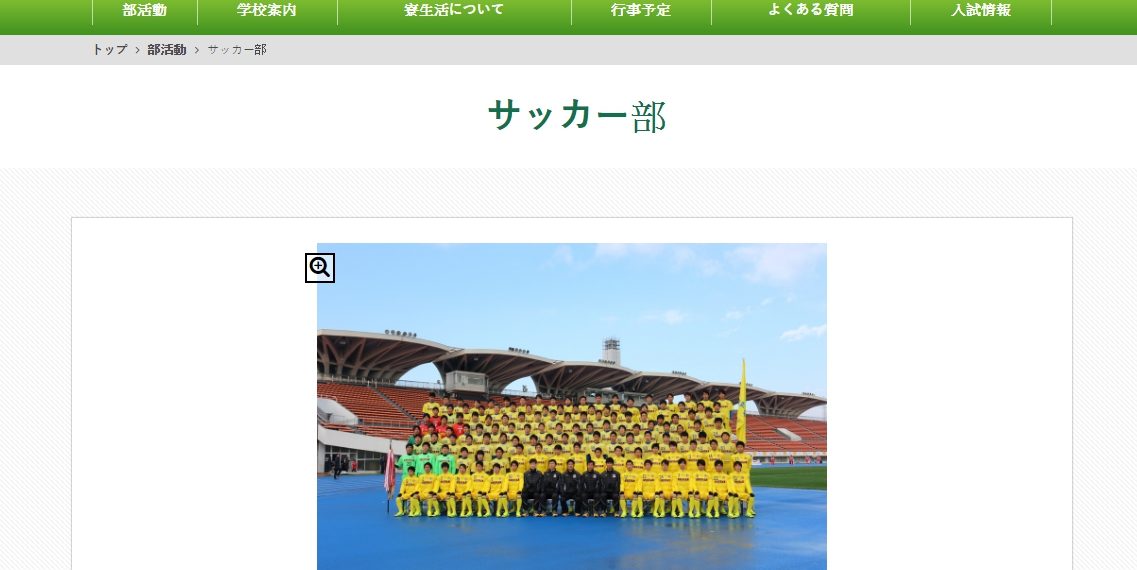Click the white tower behind stadium roof
The height and width of the screenshot is (570, 1137).
pos(611,351)
